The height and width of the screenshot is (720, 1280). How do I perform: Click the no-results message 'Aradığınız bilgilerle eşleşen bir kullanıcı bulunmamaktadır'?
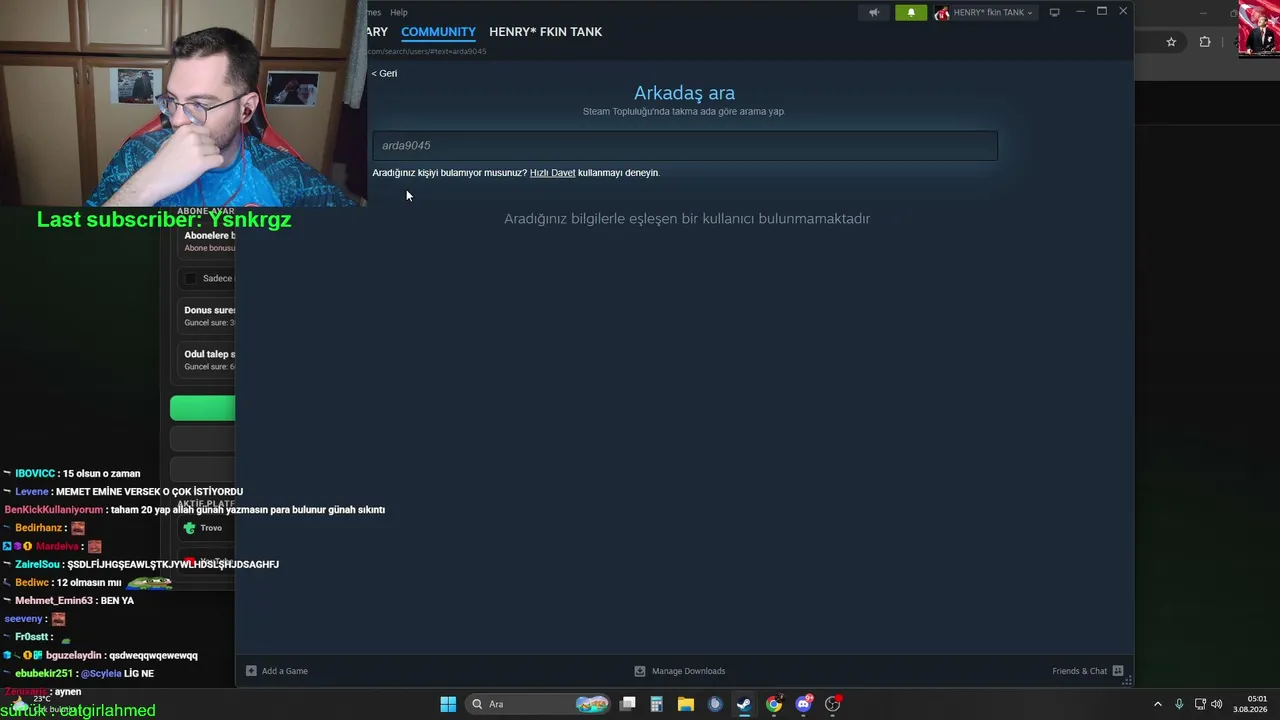click(687, 218)
